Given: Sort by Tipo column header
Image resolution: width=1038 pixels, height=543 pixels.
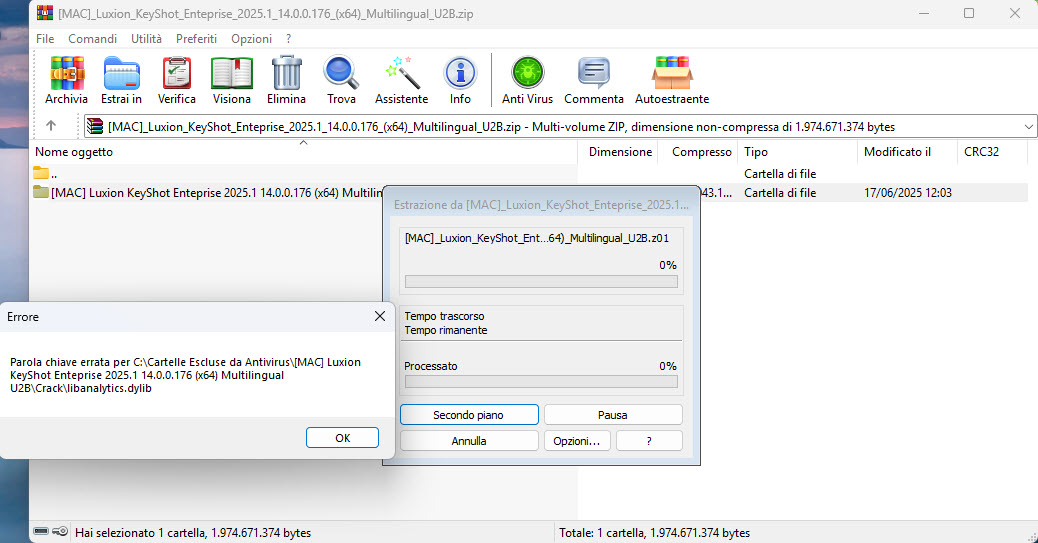Looking at the screenshot, I should 797,152.
